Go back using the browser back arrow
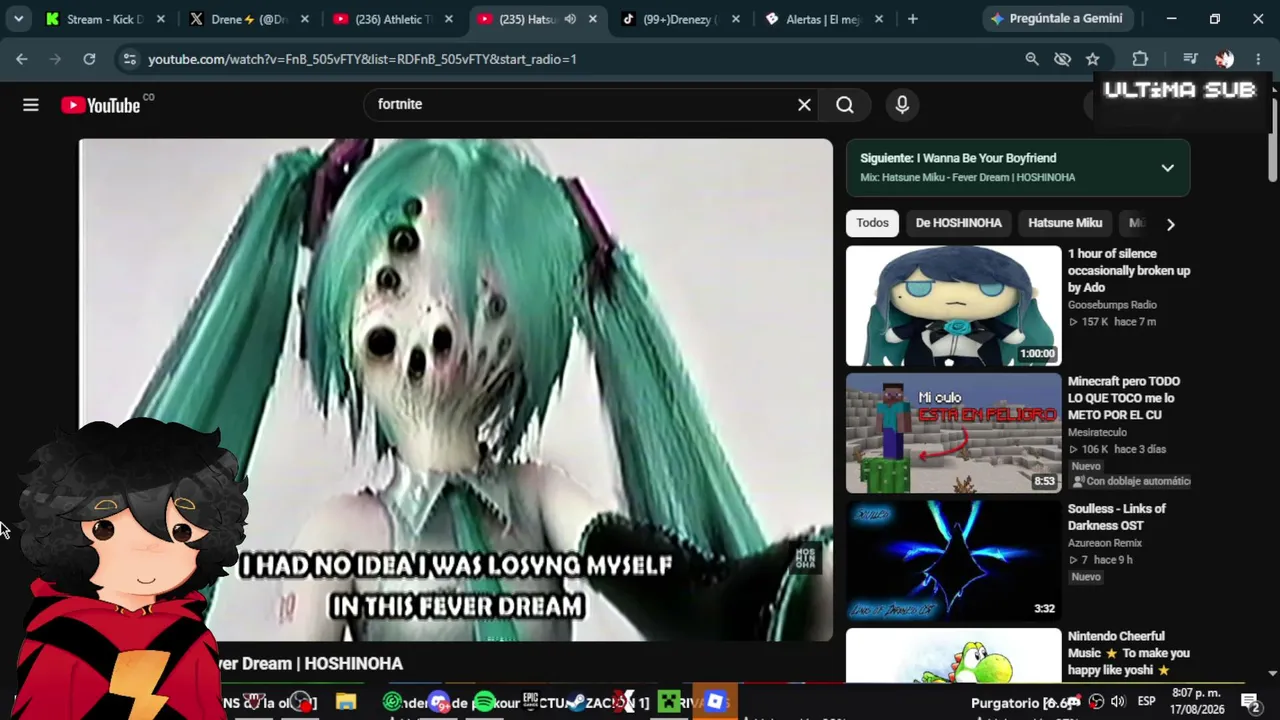Viewport: 1280px width, 720px height. tap(22, 59)
